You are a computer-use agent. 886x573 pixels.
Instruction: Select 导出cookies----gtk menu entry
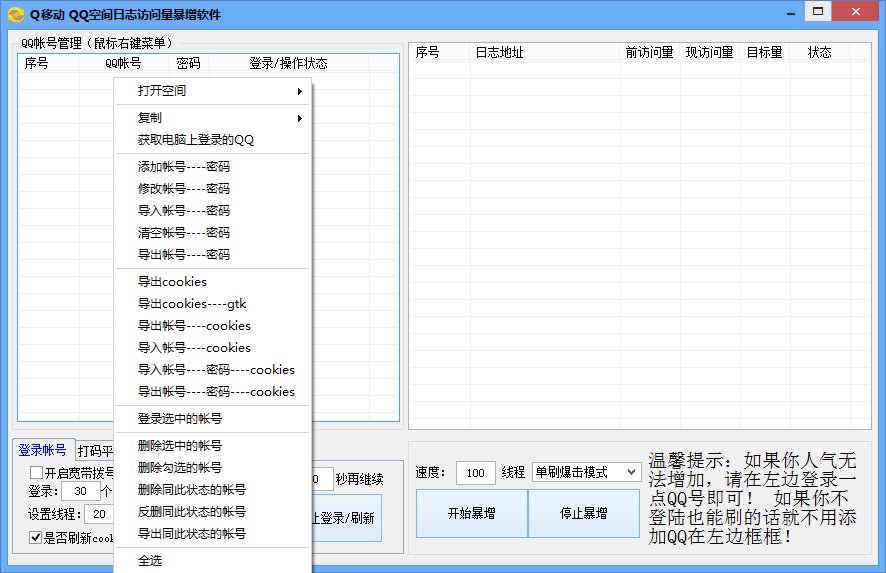pos(213,303)
